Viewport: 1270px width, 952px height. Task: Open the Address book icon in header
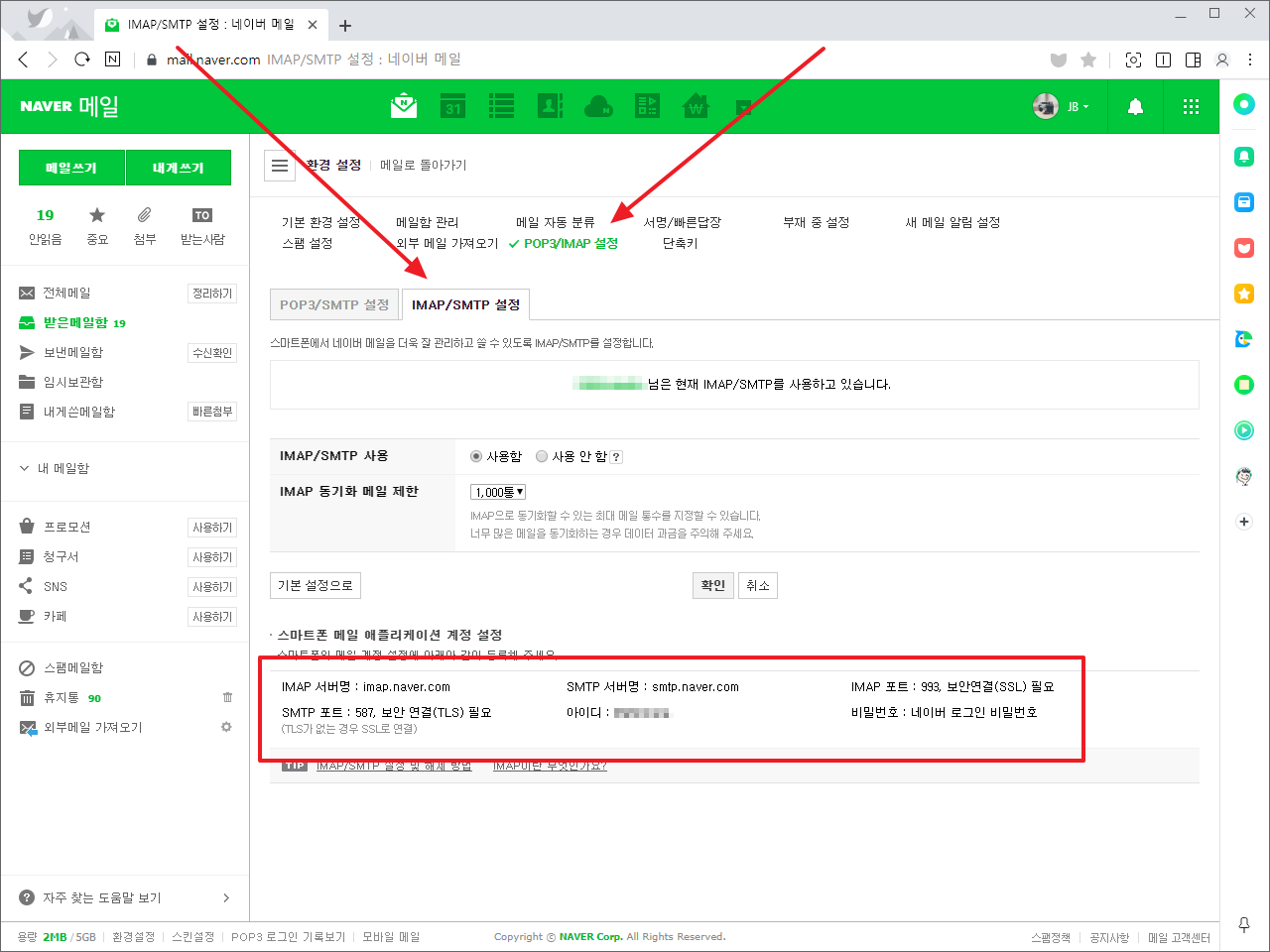[x=551, y=105]
